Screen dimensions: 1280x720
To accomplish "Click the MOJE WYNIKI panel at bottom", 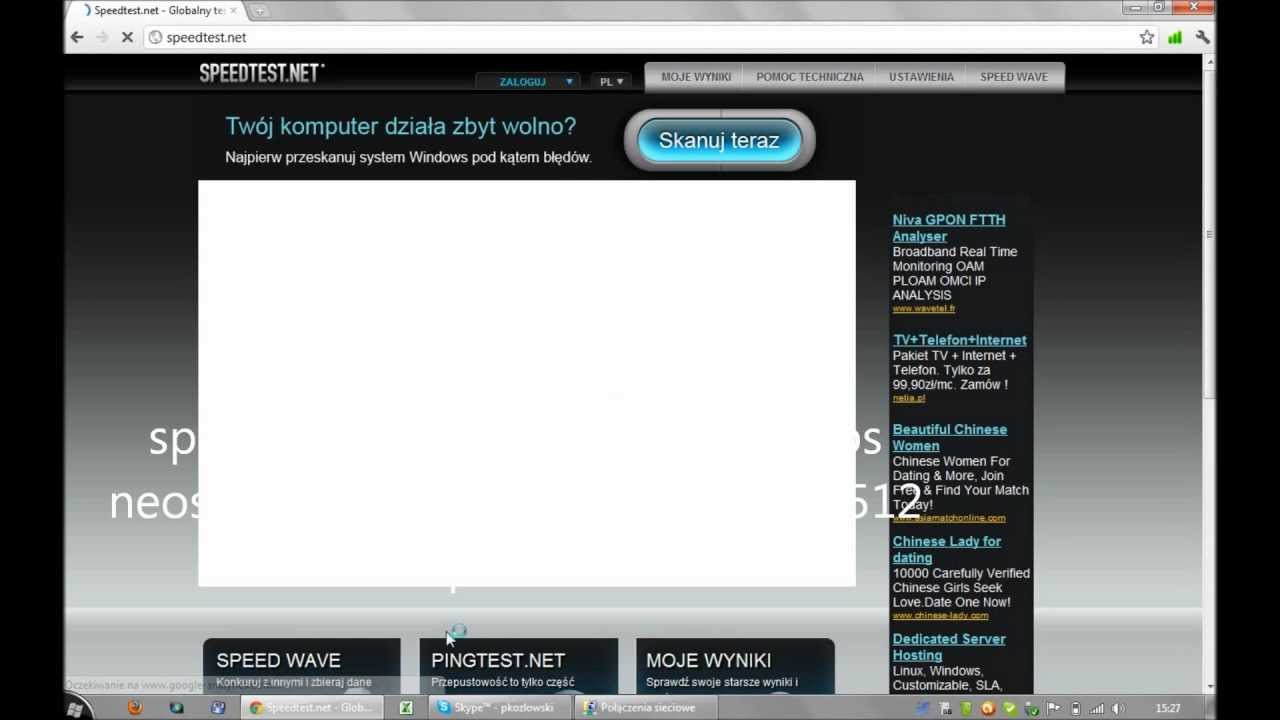I will coord(735,666).
